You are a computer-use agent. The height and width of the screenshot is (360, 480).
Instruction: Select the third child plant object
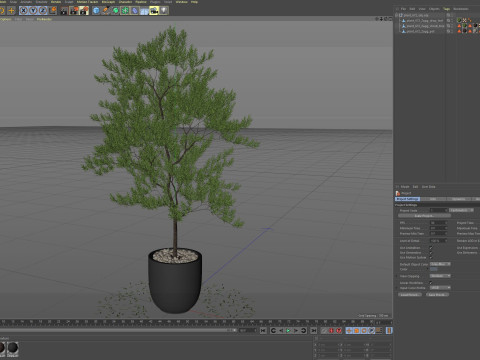420,31
